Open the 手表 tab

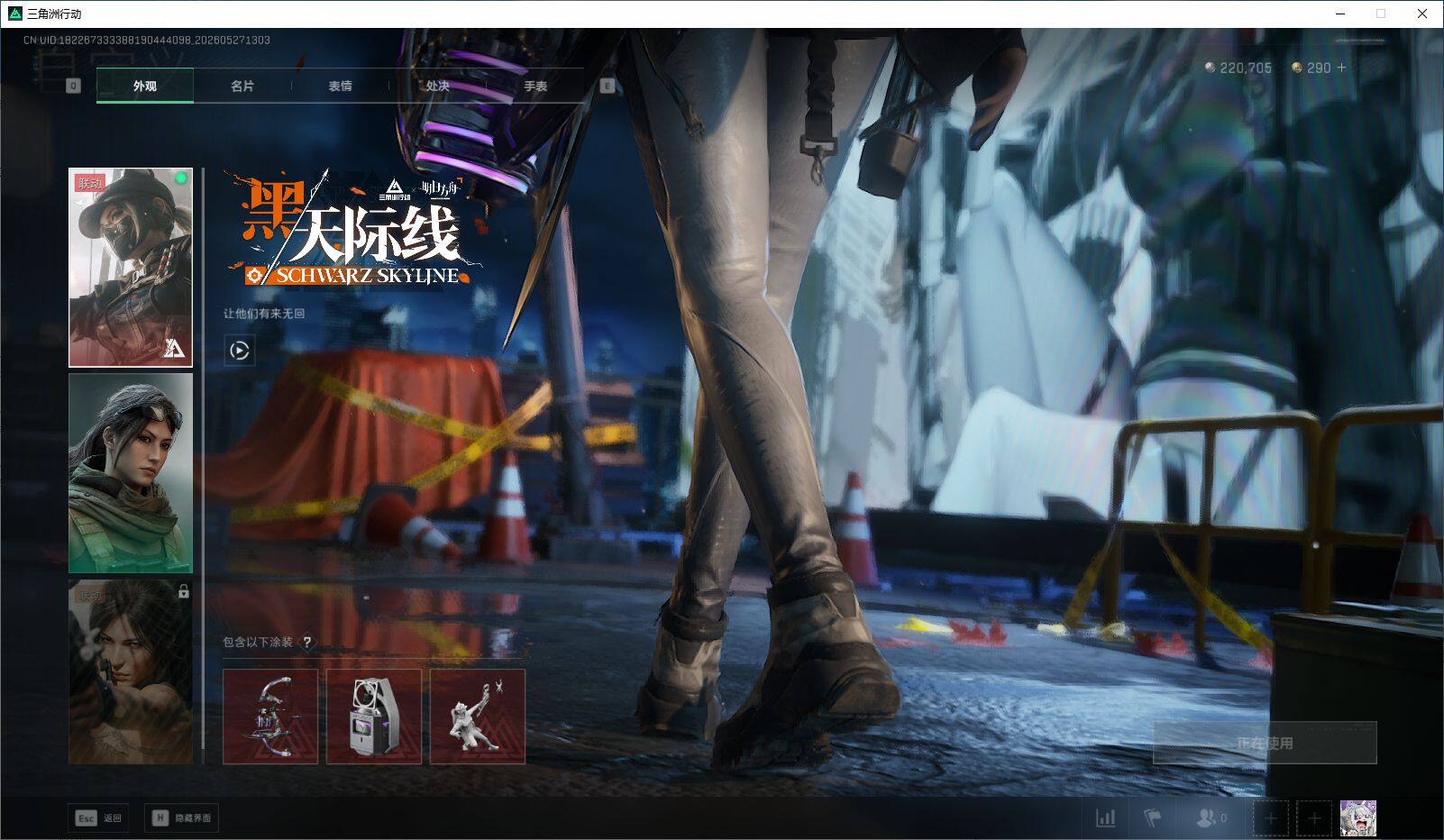tap(535, 86)
